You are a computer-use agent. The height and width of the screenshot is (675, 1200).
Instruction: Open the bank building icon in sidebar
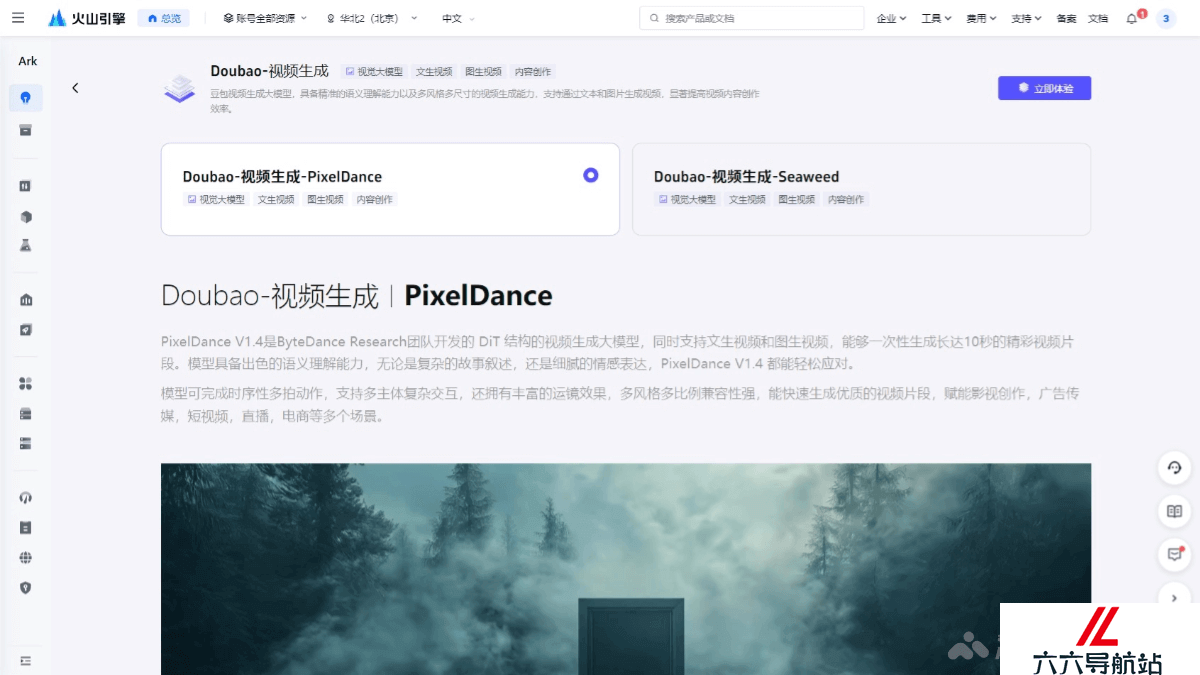(x=26, y=300)
